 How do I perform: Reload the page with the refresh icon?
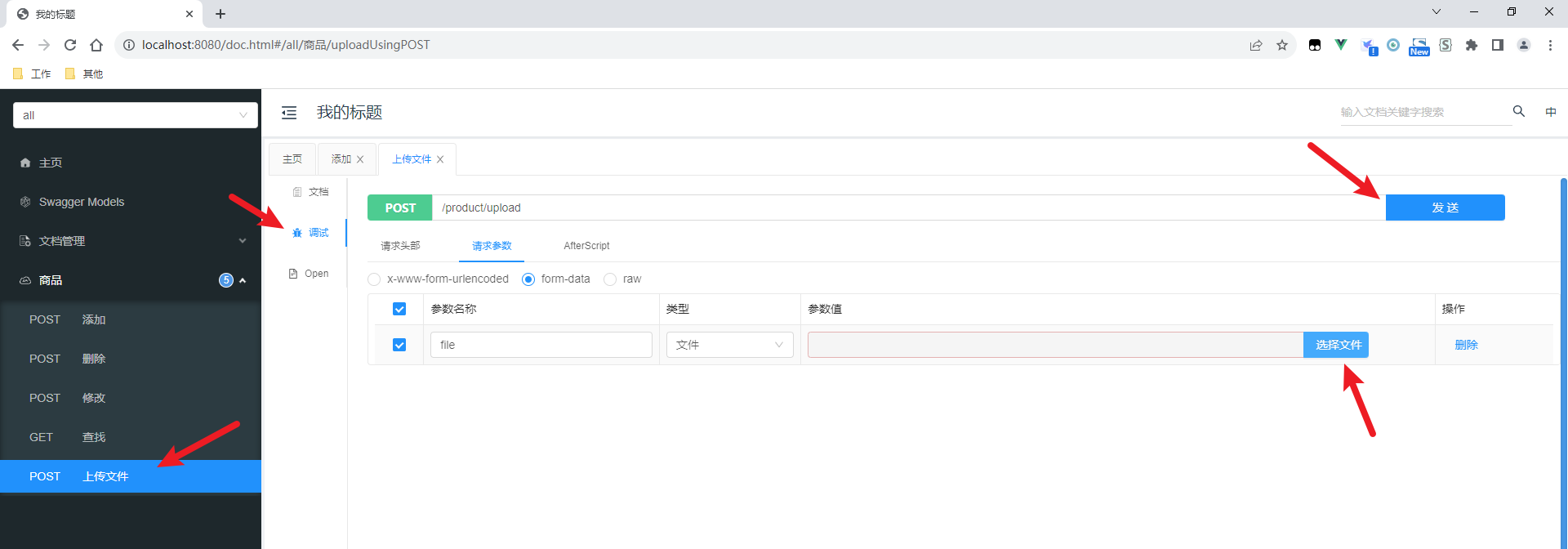70,45
